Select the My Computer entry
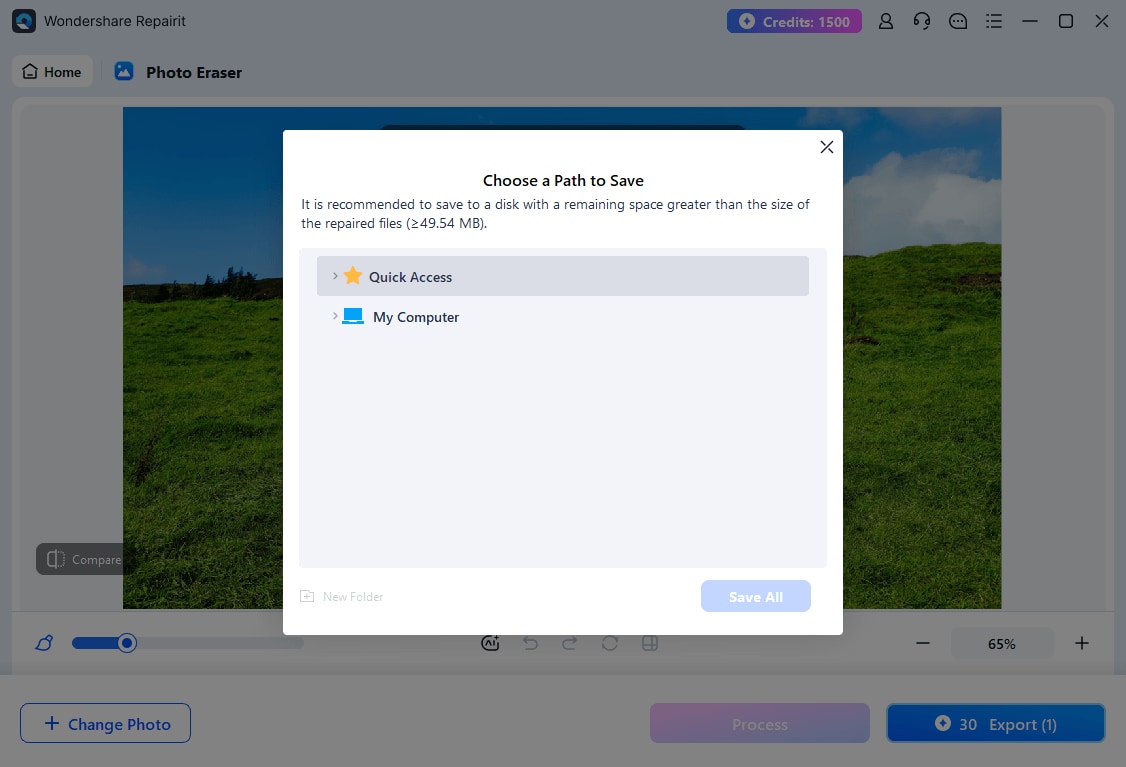This screenshot has width=1126, height=767. 562,317
